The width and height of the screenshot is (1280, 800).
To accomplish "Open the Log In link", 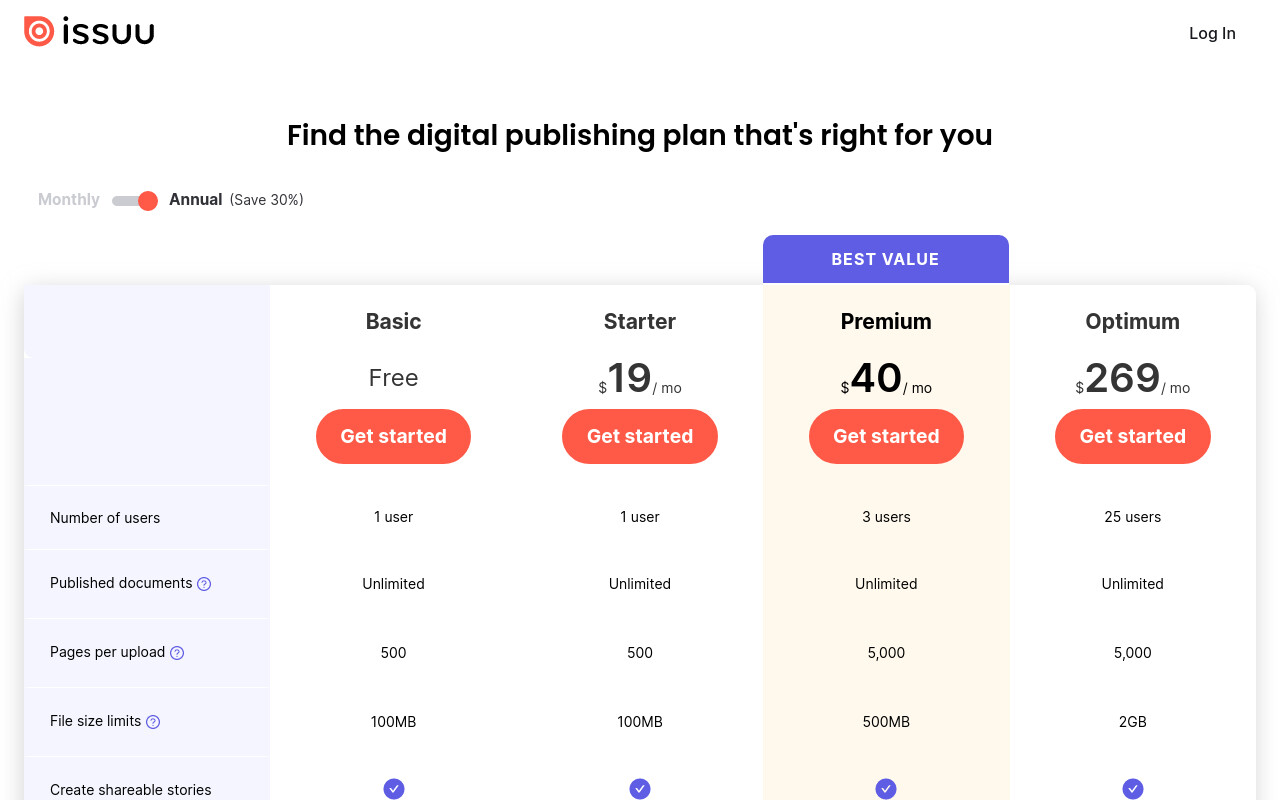I will coord(1212,33).
